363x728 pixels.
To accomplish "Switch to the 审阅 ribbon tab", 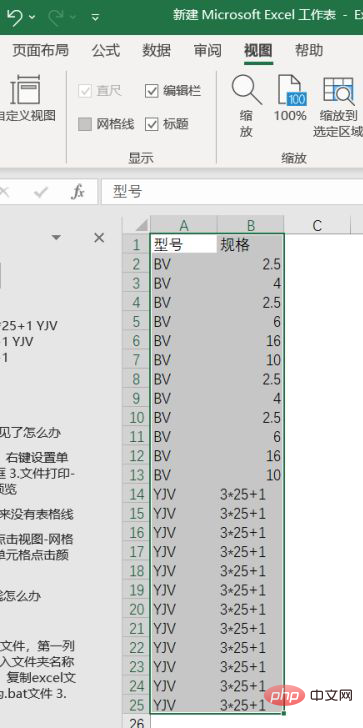I will [207, 50].
